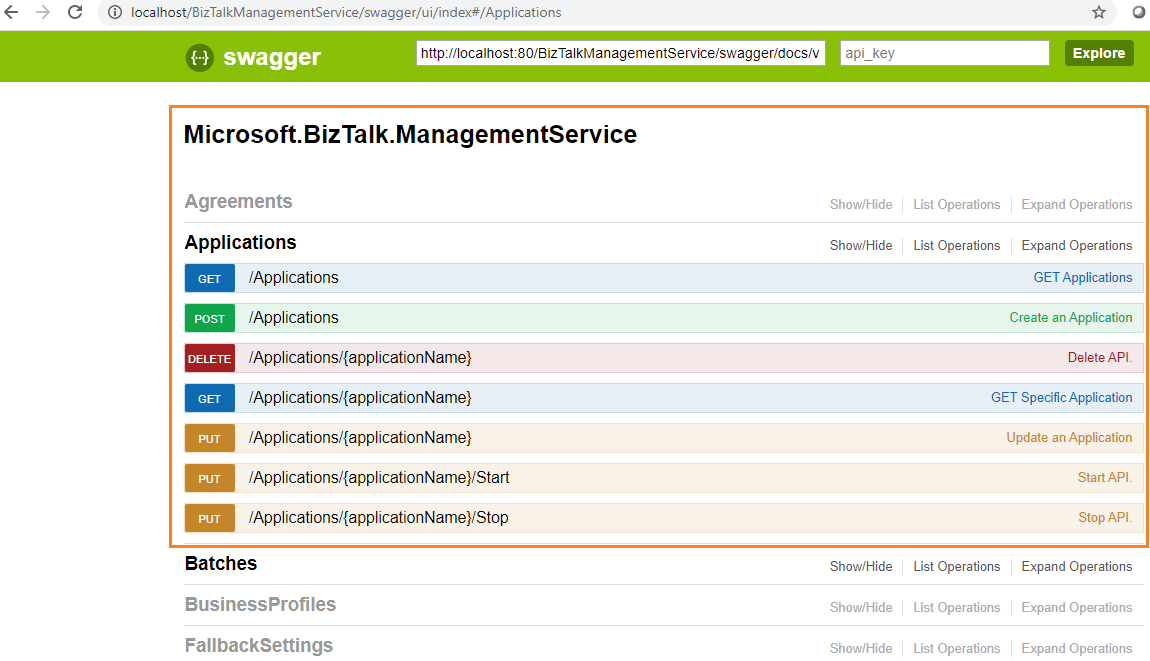Click Expand Operations for Applications

[1077, 246]
